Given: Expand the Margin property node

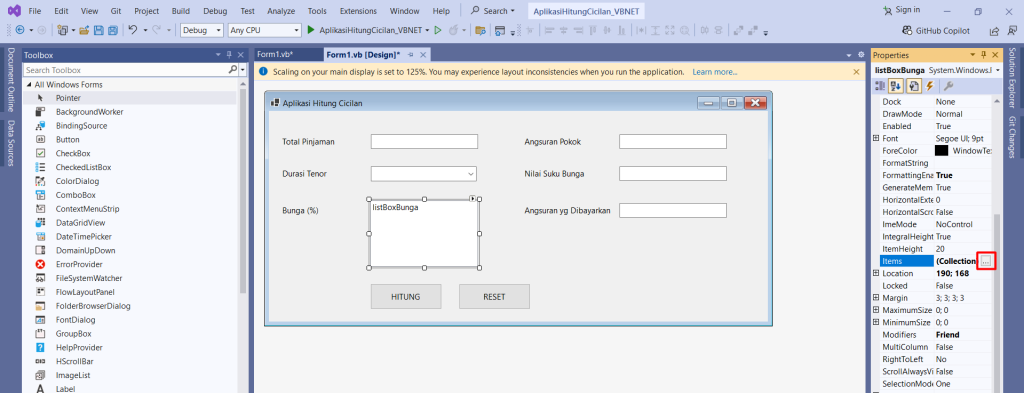Looking at the screenshot, I should [x=876, y=298].
